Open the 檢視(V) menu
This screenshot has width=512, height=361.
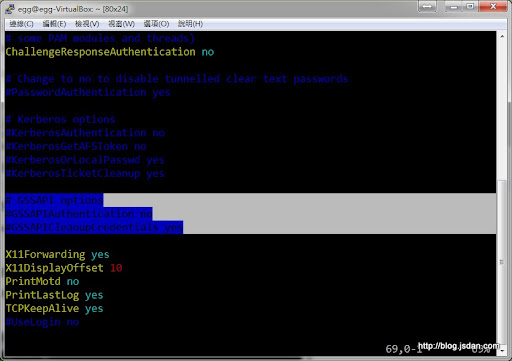click(87, 24)
